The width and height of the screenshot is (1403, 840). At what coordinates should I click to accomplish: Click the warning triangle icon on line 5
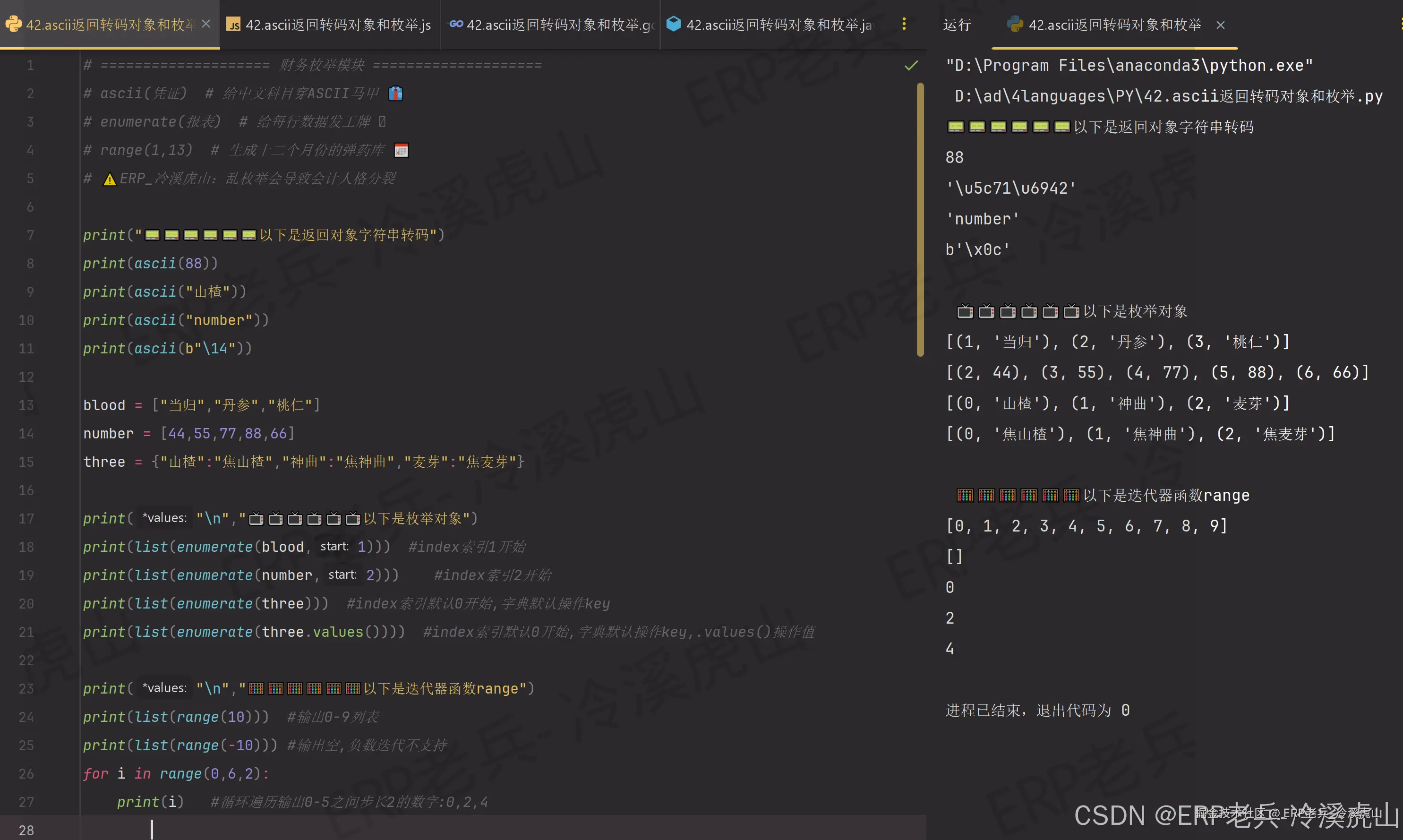pyautogui.click(x=109, y=180)
